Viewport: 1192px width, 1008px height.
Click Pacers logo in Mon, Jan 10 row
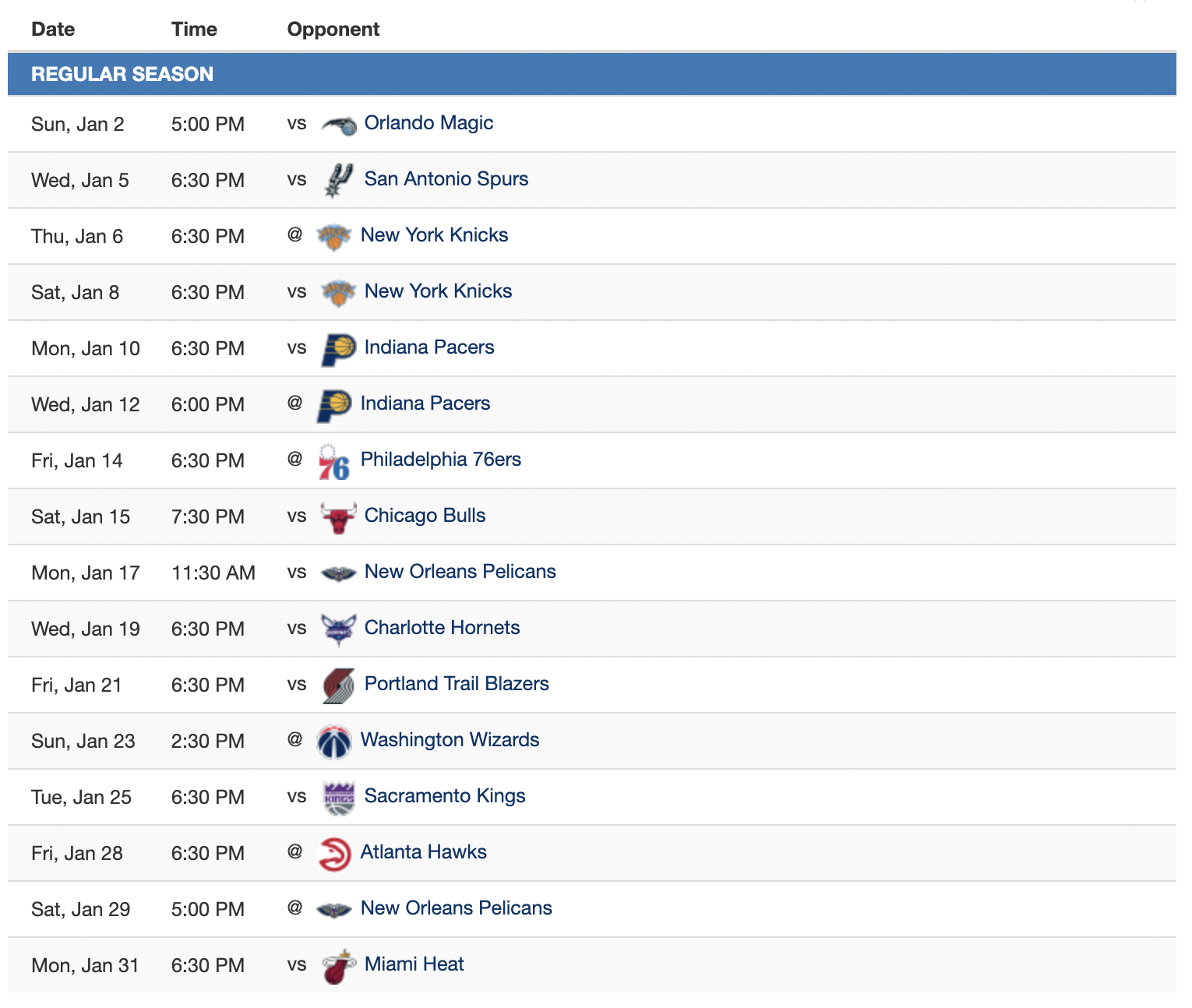click(339, 349)
